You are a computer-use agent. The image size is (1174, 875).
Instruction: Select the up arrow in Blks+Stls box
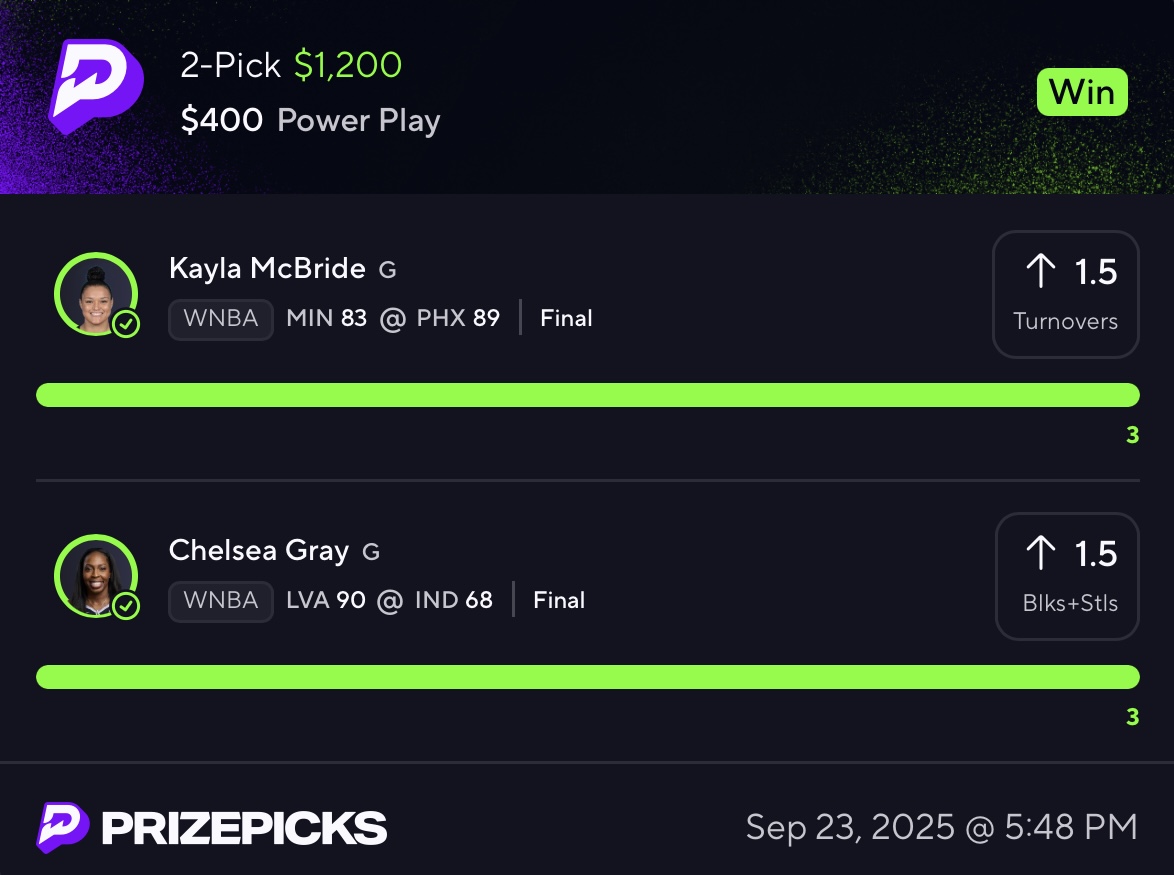(1041, 552)
